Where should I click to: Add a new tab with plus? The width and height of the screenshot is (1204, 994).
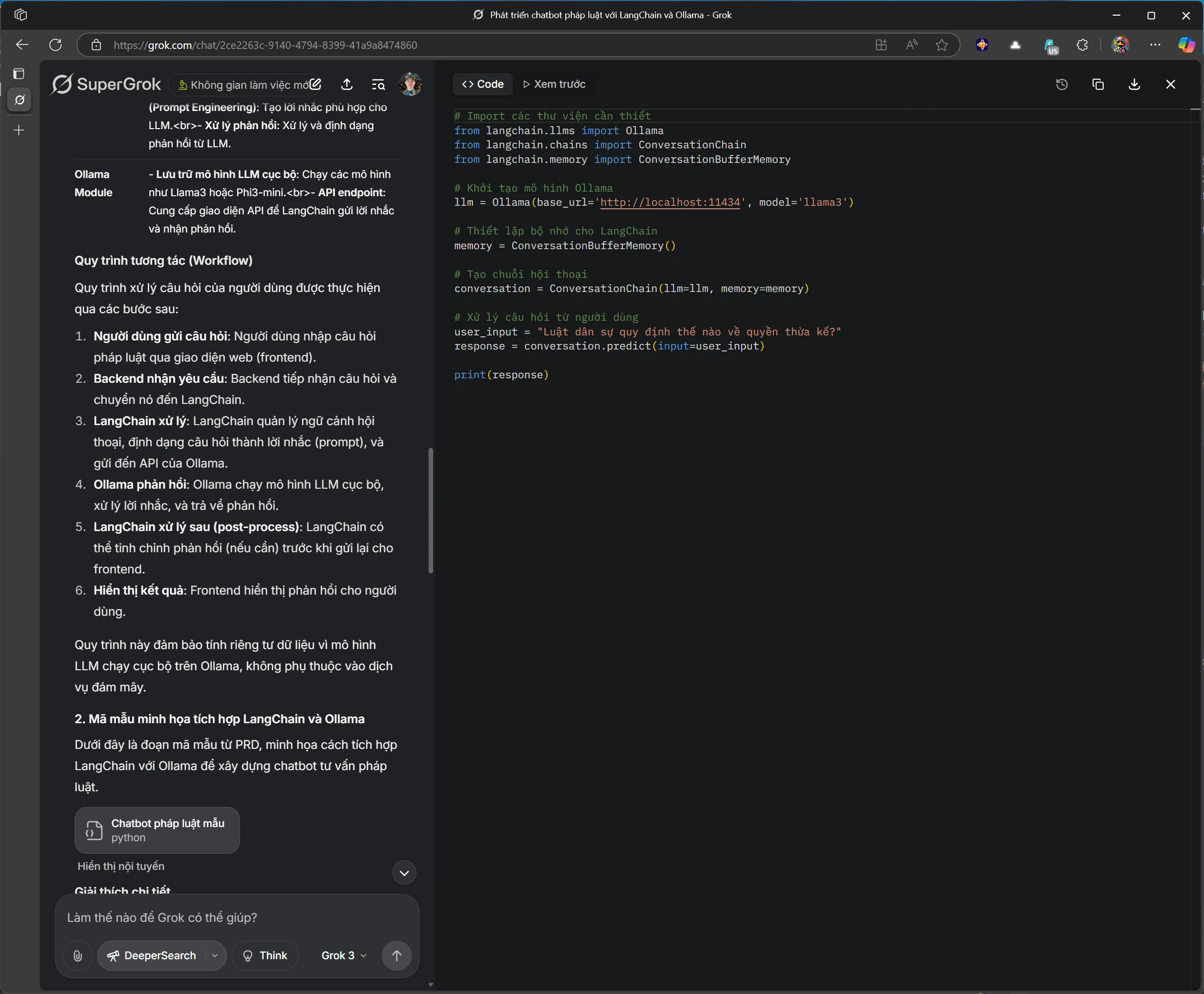click(19, 131)
